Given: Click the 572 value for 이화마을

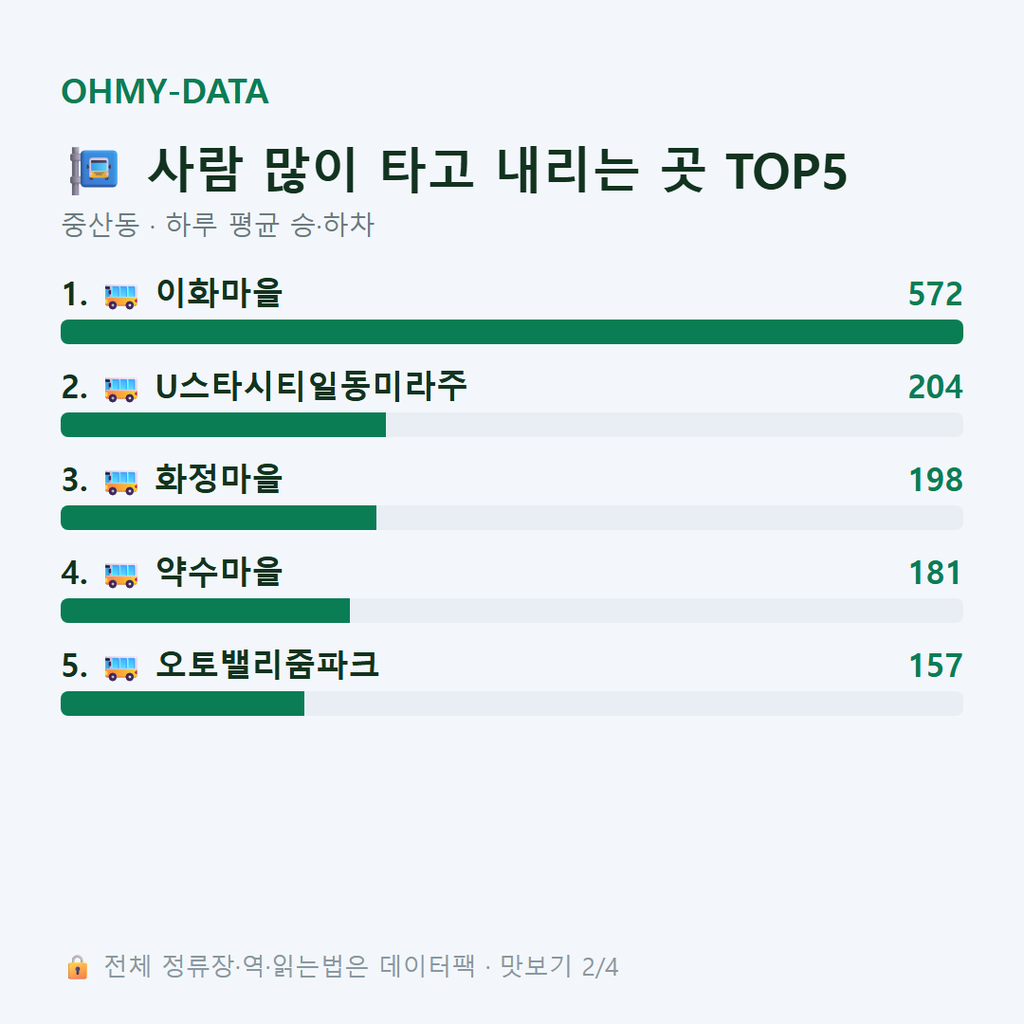Looking at the screenshot, I should (935, 294).
